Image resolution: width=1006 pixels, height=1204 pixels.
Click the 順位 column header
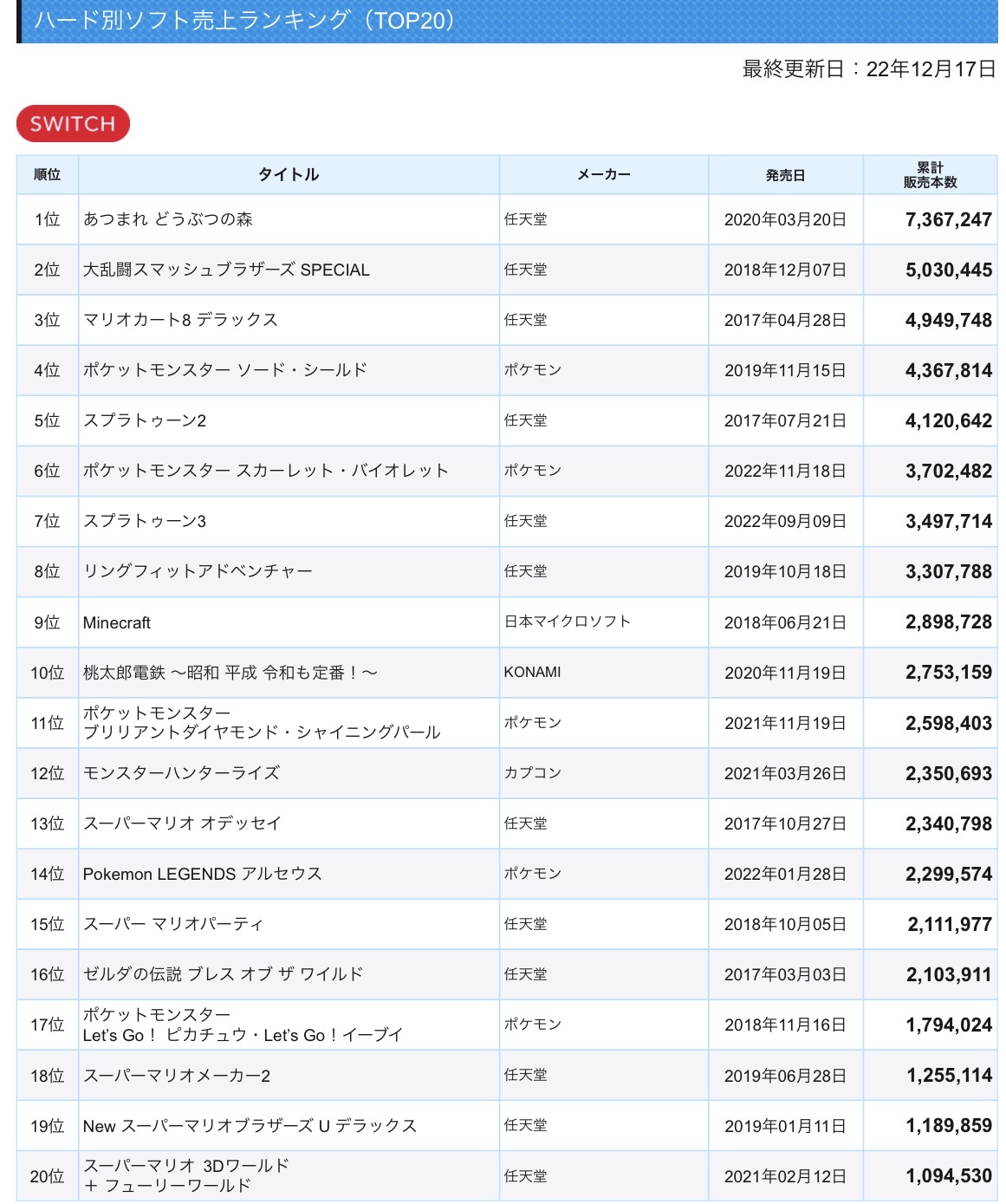point(48,174)
